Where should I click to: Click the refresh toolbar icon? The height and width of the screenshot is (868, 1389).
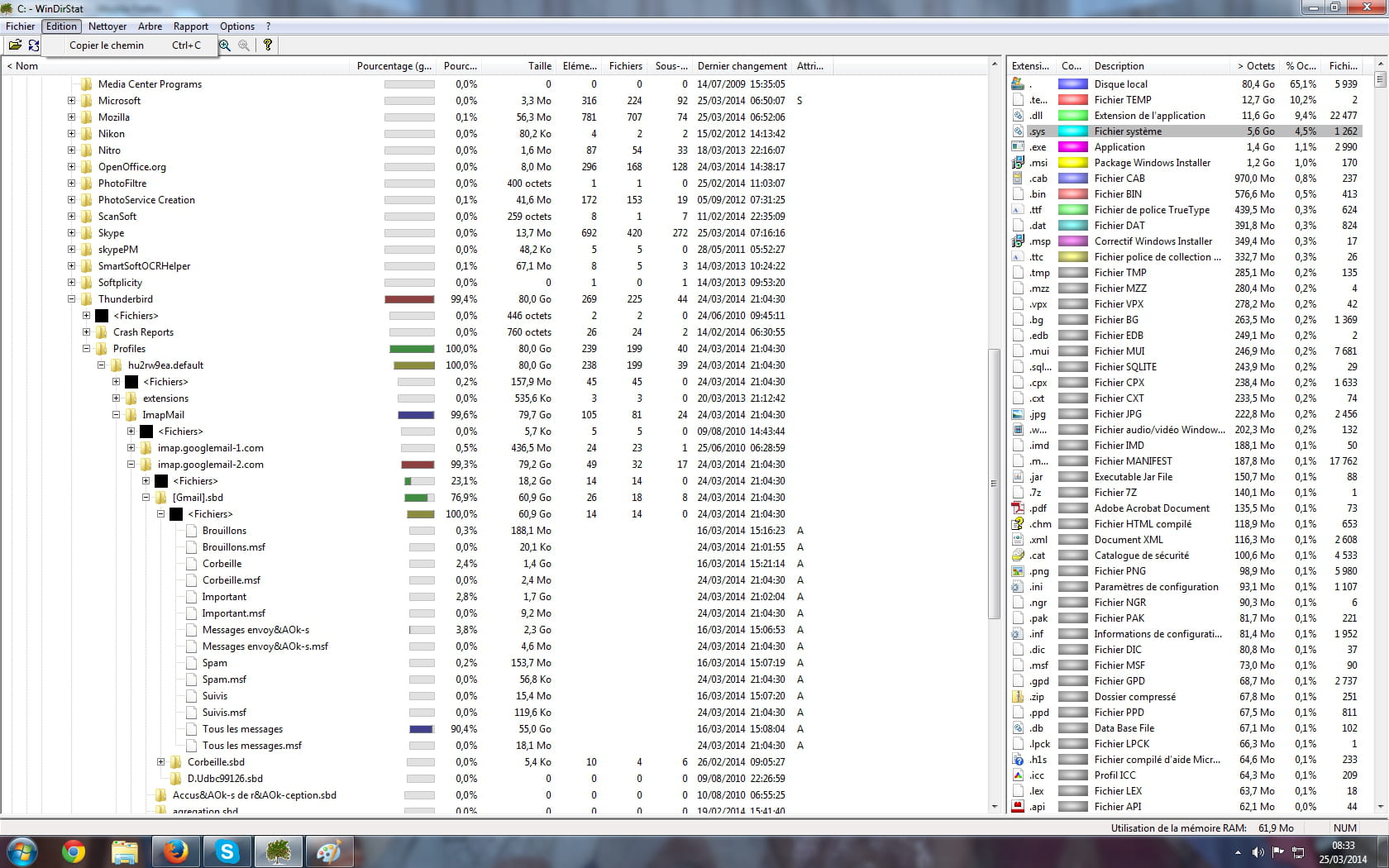[x=34, y=45]
